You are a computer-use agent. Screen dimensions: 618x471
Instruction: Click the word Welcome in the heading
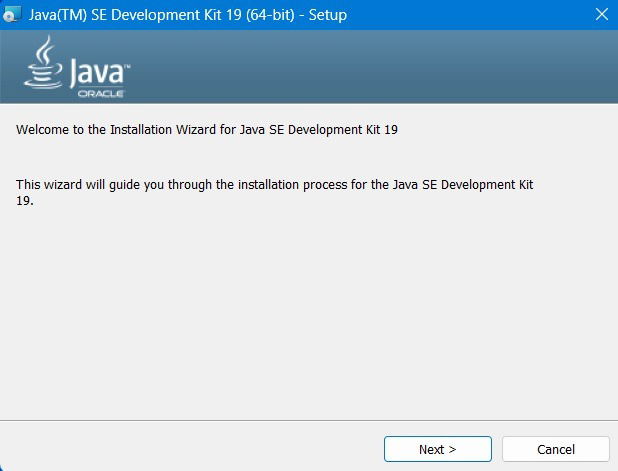(x=44, y=130)
